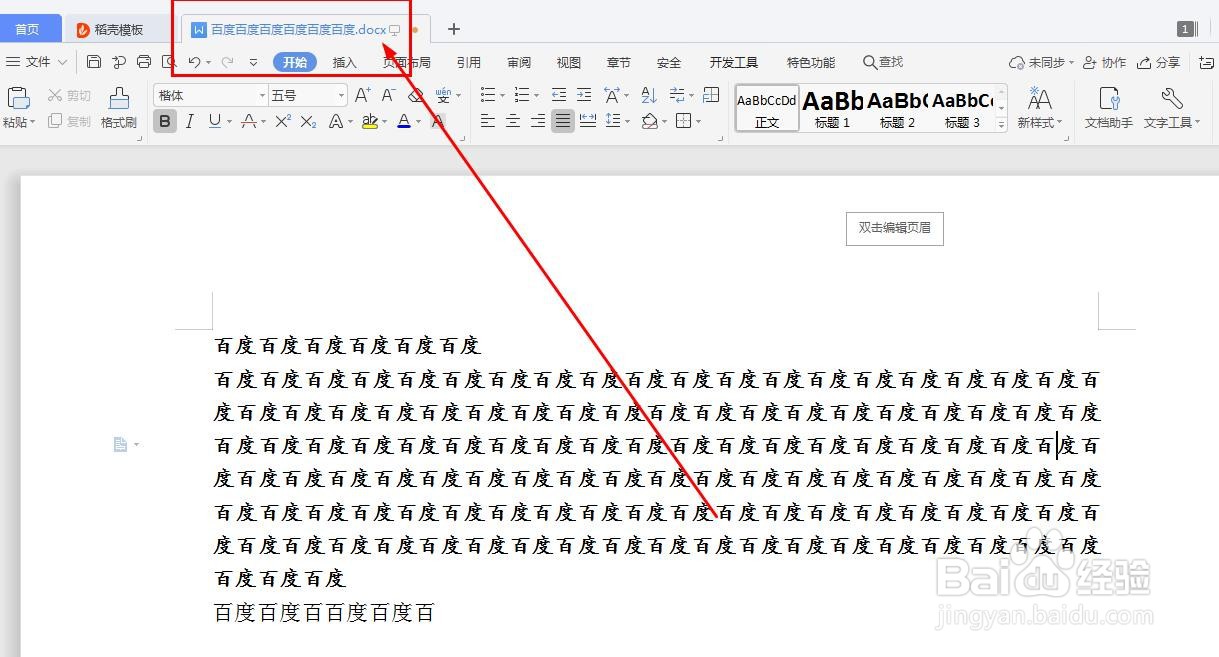
Task: Align text left
Action: (488, 121)
